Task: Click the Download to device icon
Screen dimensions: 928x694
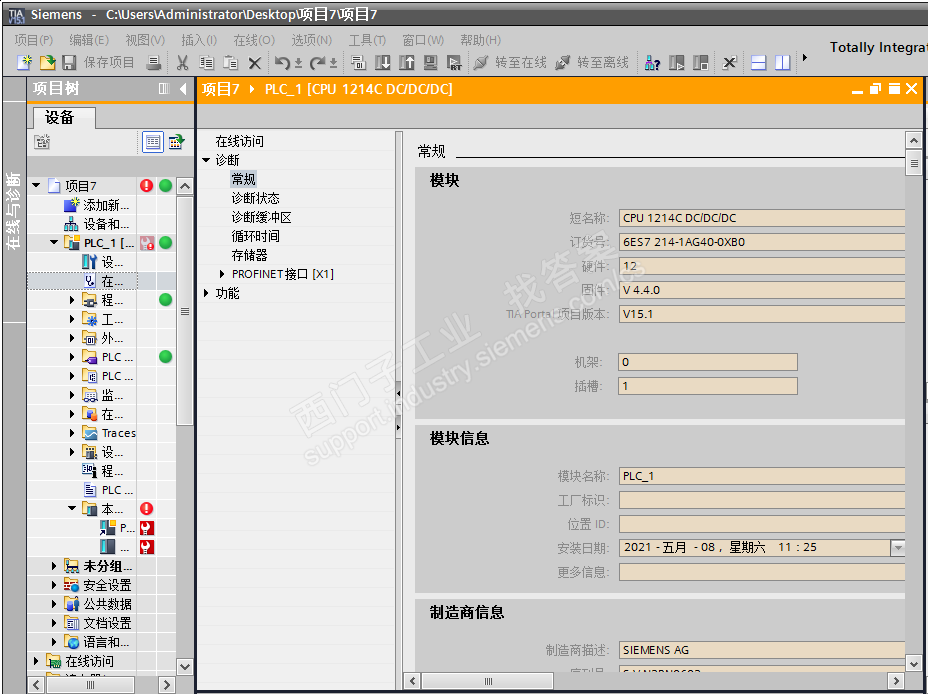Action: 383,62
